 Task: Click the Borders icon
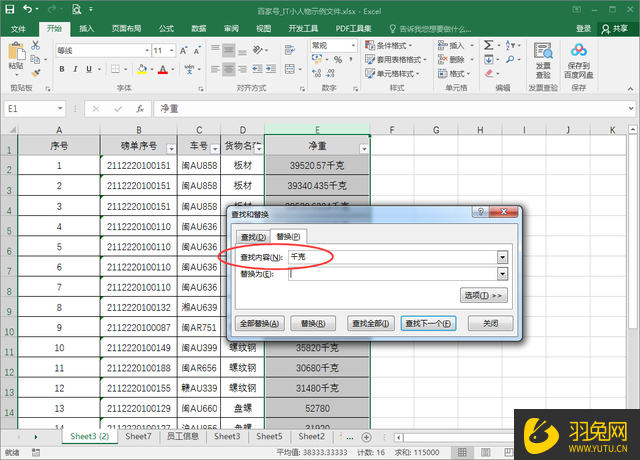tap(116, 69)
